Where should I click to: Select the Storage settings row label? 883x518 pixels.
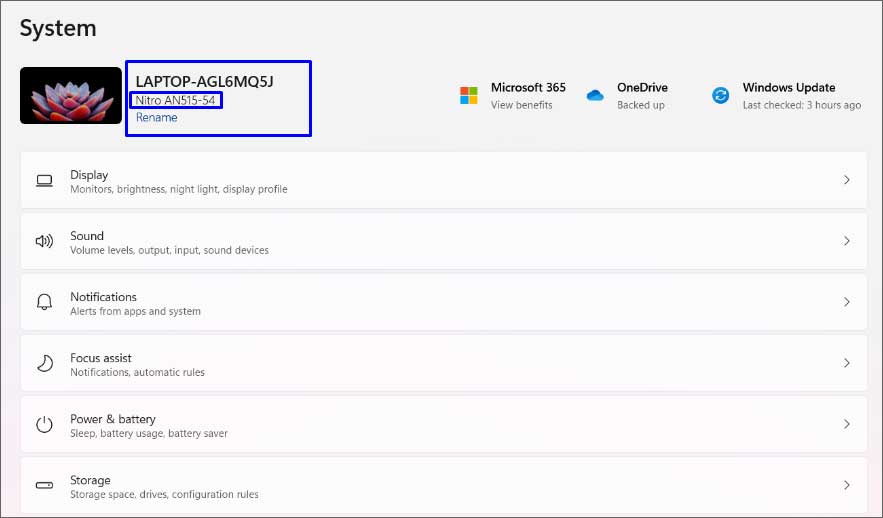coord(90,480)
